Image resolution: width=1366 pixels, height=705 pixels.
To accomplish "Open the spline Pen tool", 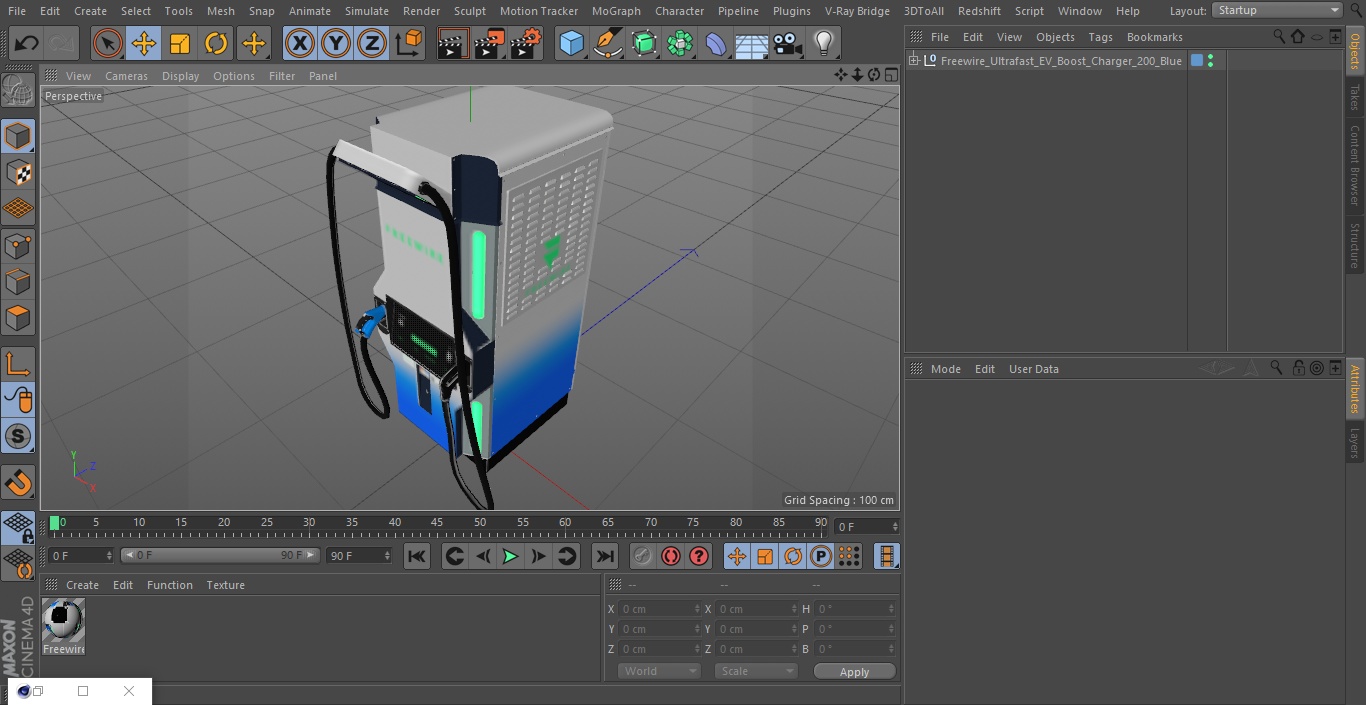I will coord(608,43).
